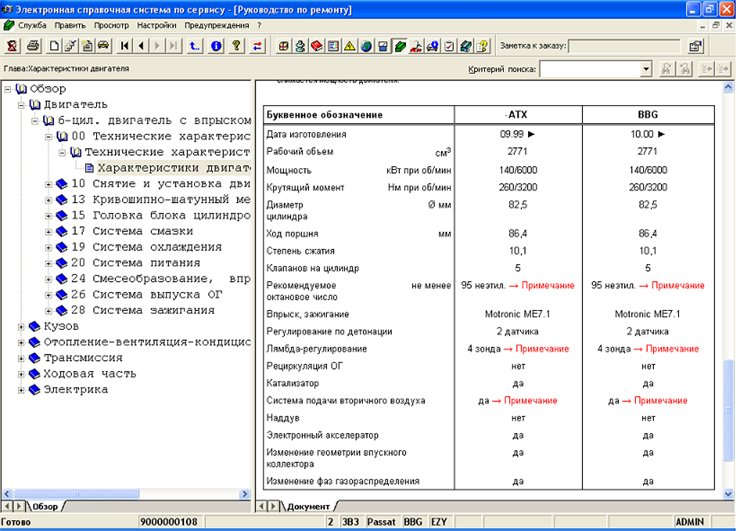Click the document vertical scrollbar thumb

tap(728, 411)
